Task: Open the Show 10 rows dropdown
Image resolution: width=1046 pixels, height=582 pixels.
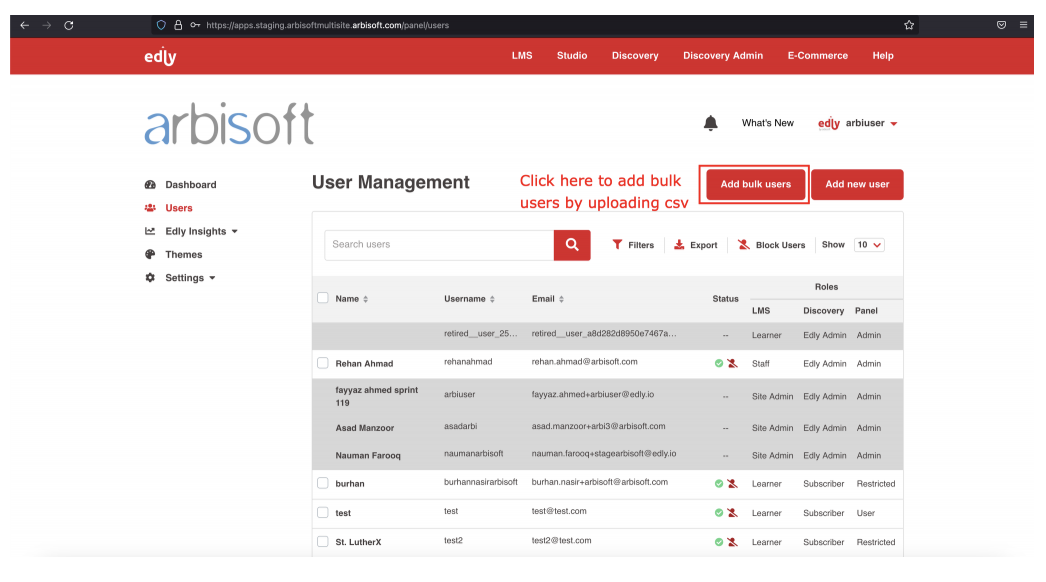Action: [869, 245]
